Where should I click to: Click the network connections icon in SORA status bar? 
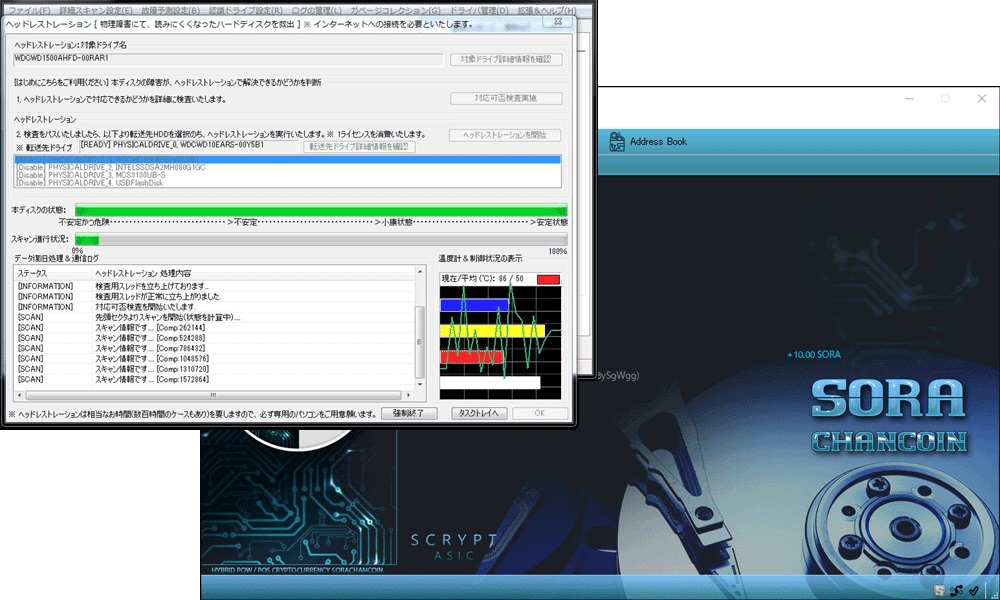point(956,591)
